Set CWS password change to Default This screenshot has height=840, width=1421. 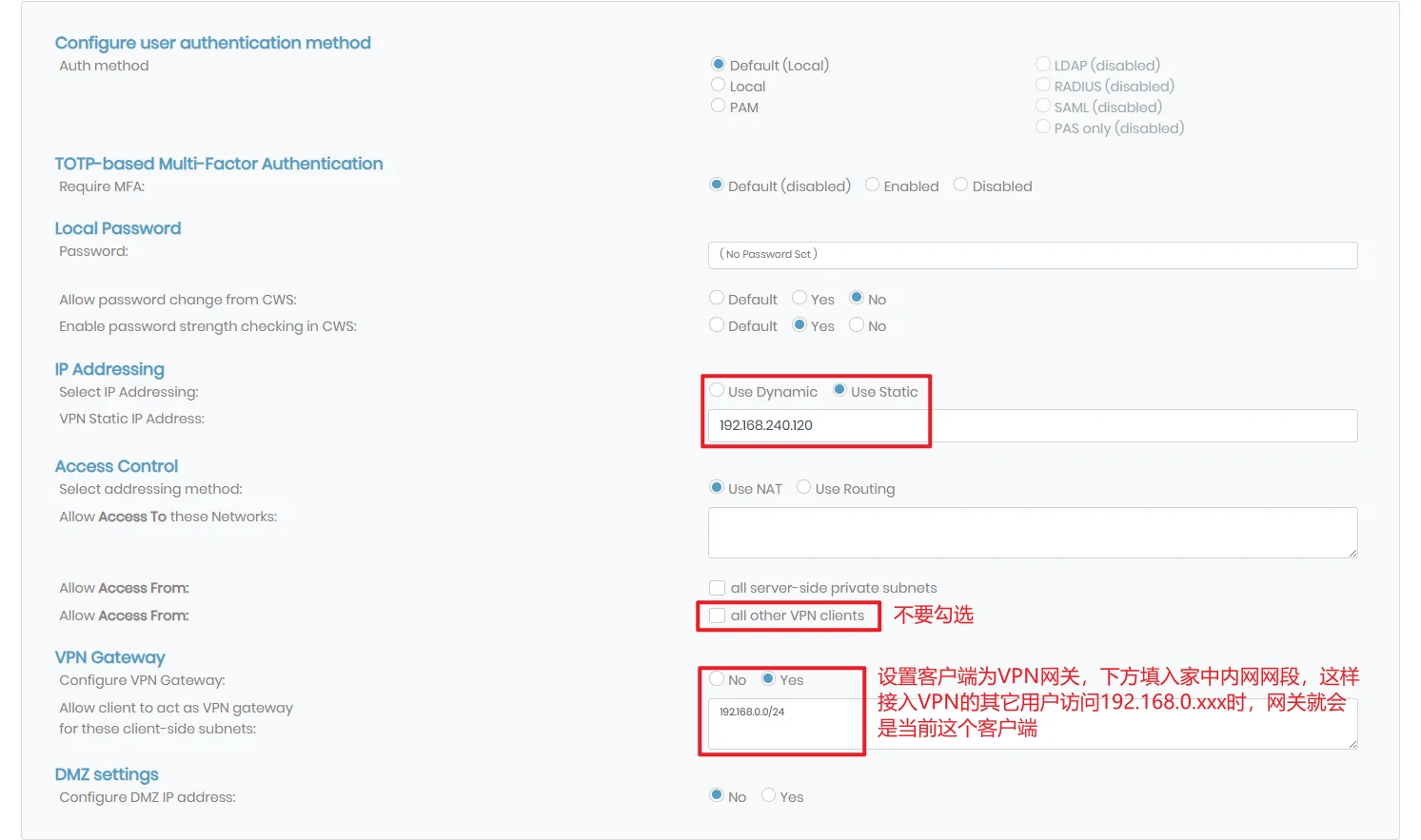coord(717,299)
